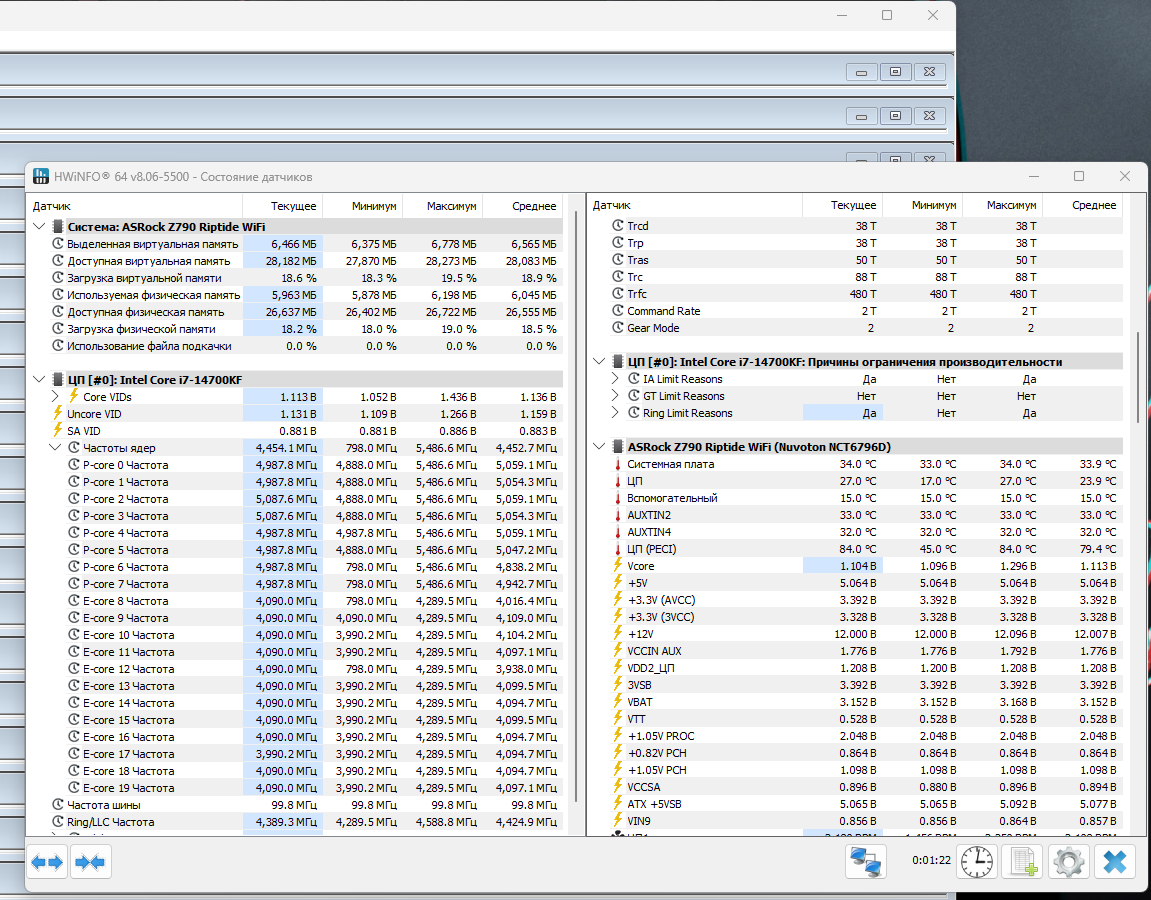Image resolution: width=1151 pixels, height=900 pixels.
Task: Maximize the background window behind HWiNFO
Action: pos(887,15)
